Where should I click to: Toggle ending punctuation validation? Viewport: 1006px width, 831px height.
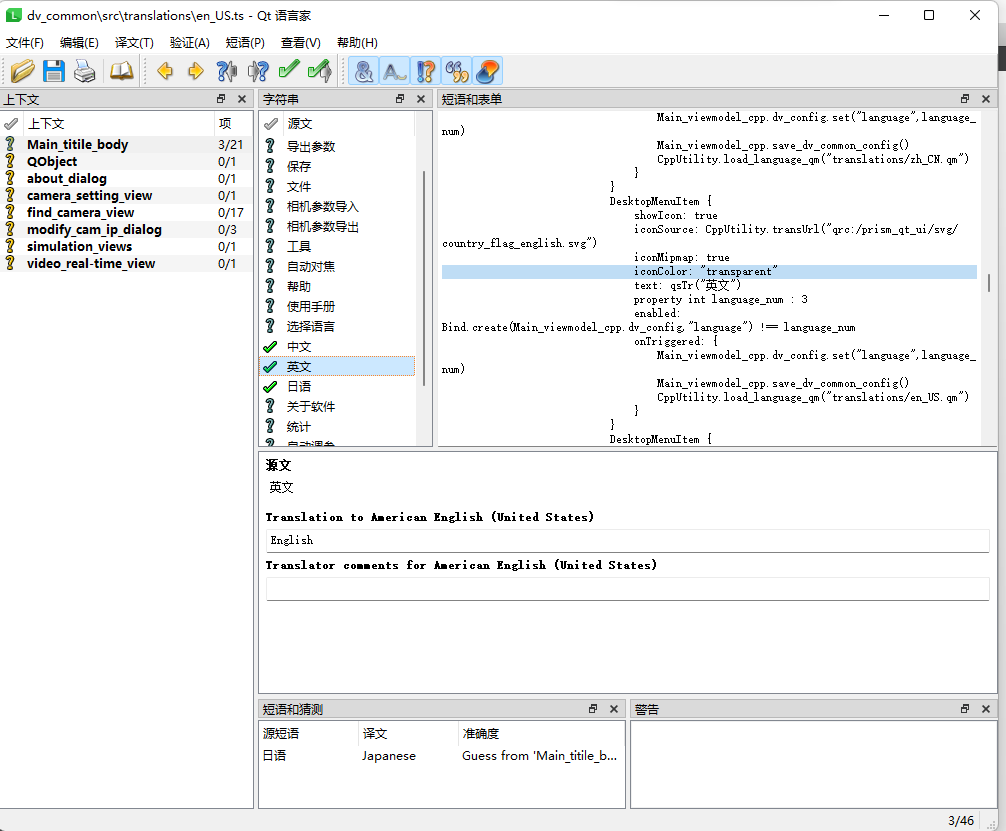point(425,71)
